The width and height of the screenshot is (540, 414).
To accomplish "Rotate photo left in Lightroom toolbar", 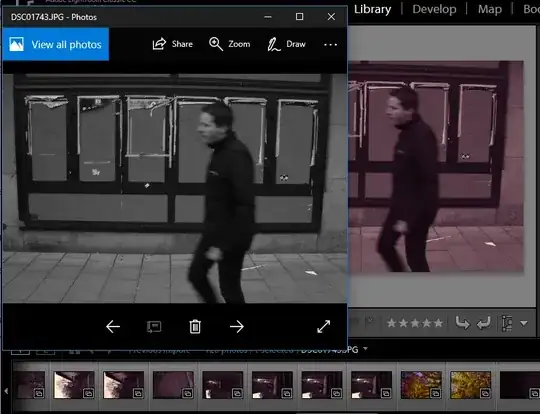I will coord(462,323).
